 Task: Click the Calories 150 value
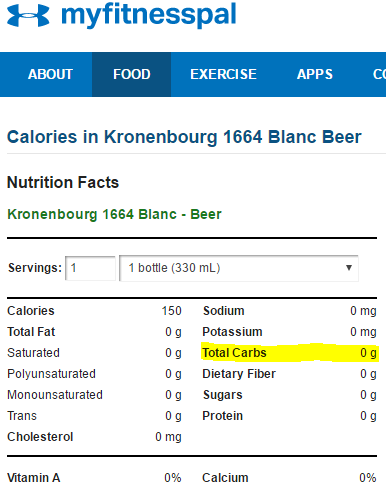(171, 311)
